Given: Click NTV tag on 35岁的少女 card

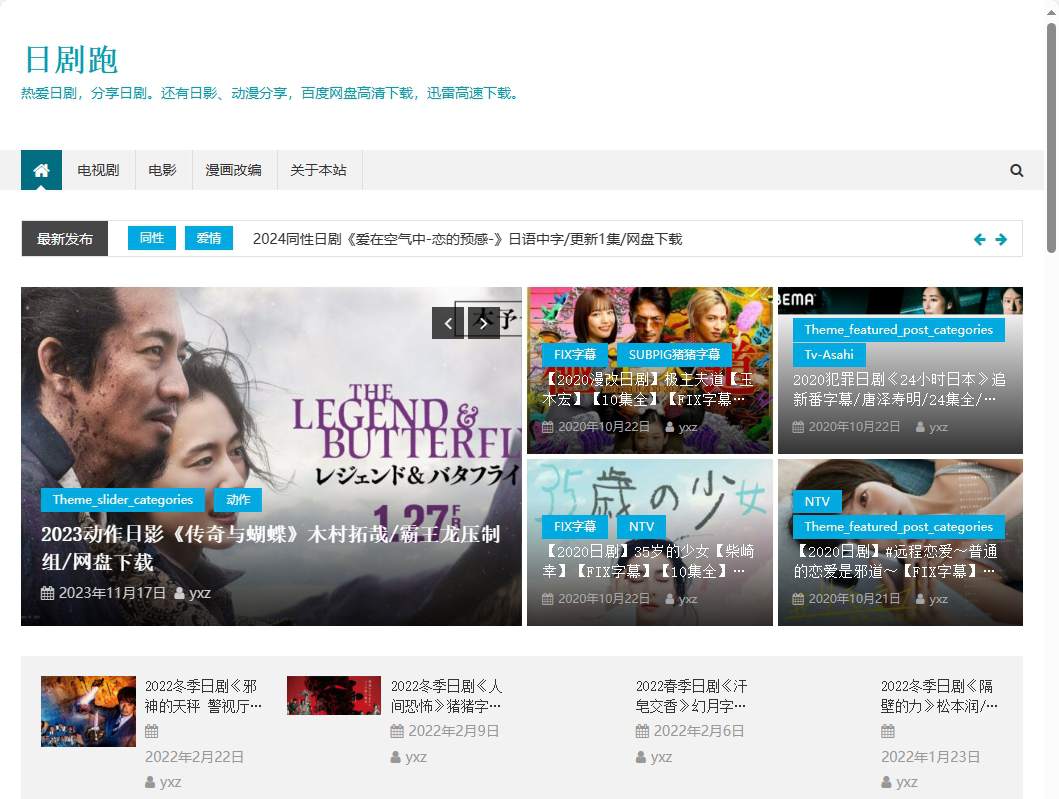Looking at the screenshot, I should [x=641, y=527].
